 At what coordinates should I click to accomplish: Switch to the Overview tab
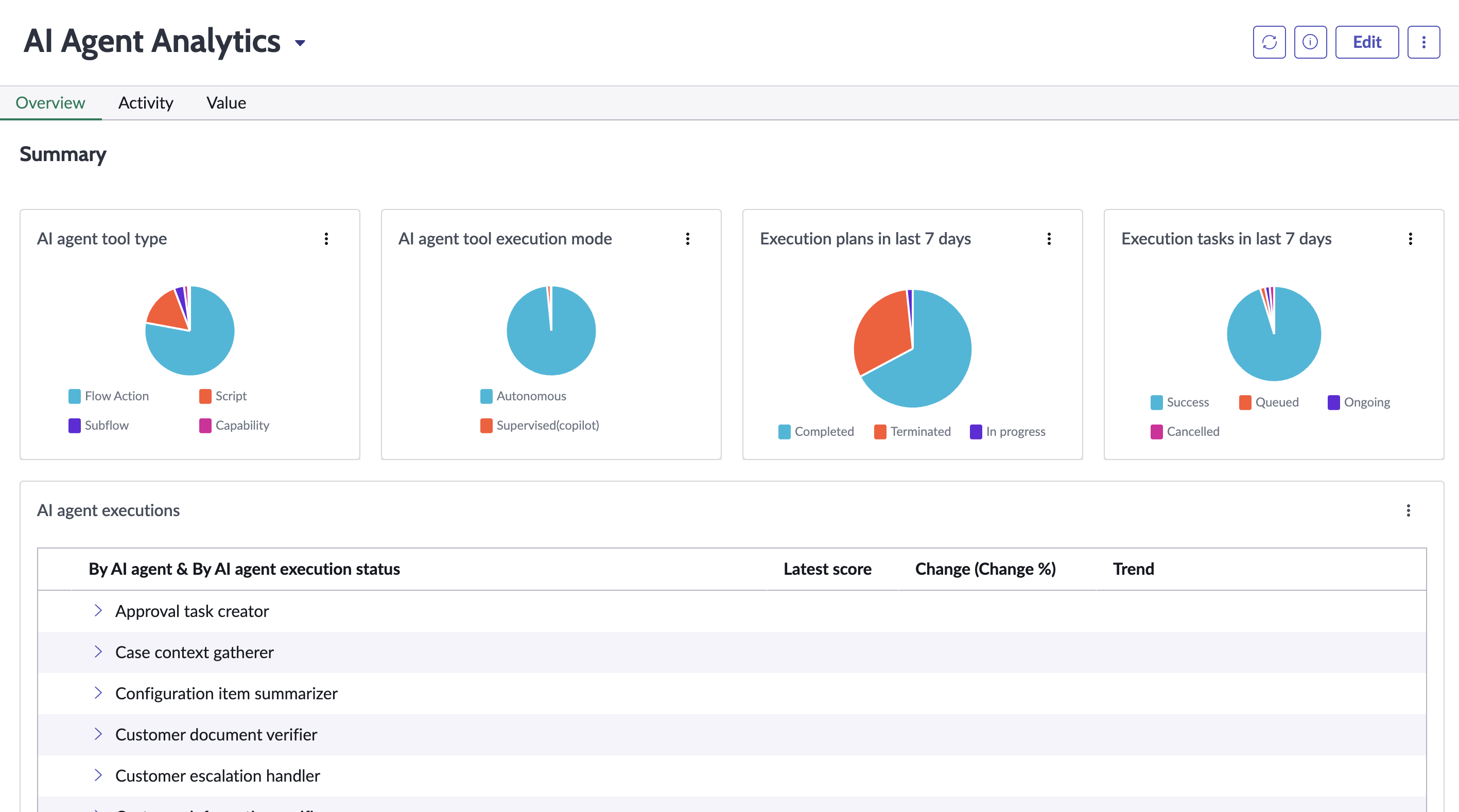[50, 102]
